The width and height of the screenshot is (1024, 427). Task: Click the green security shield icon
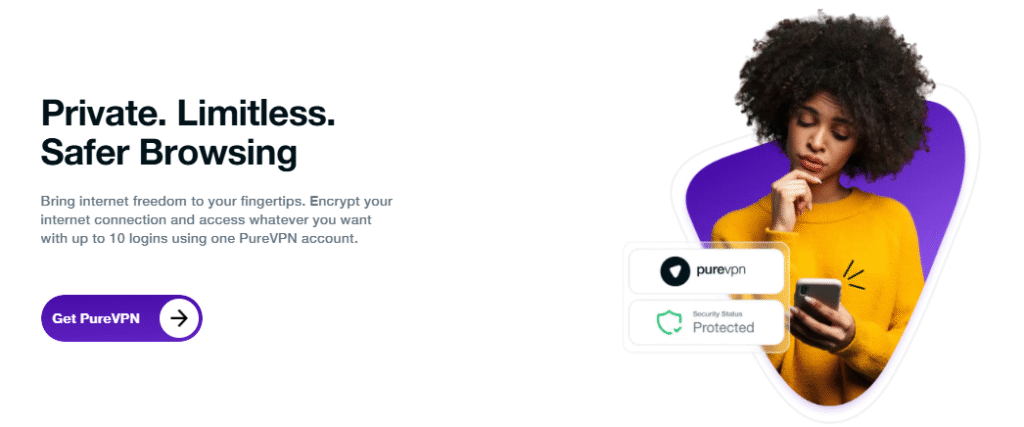tap(669, 324)
